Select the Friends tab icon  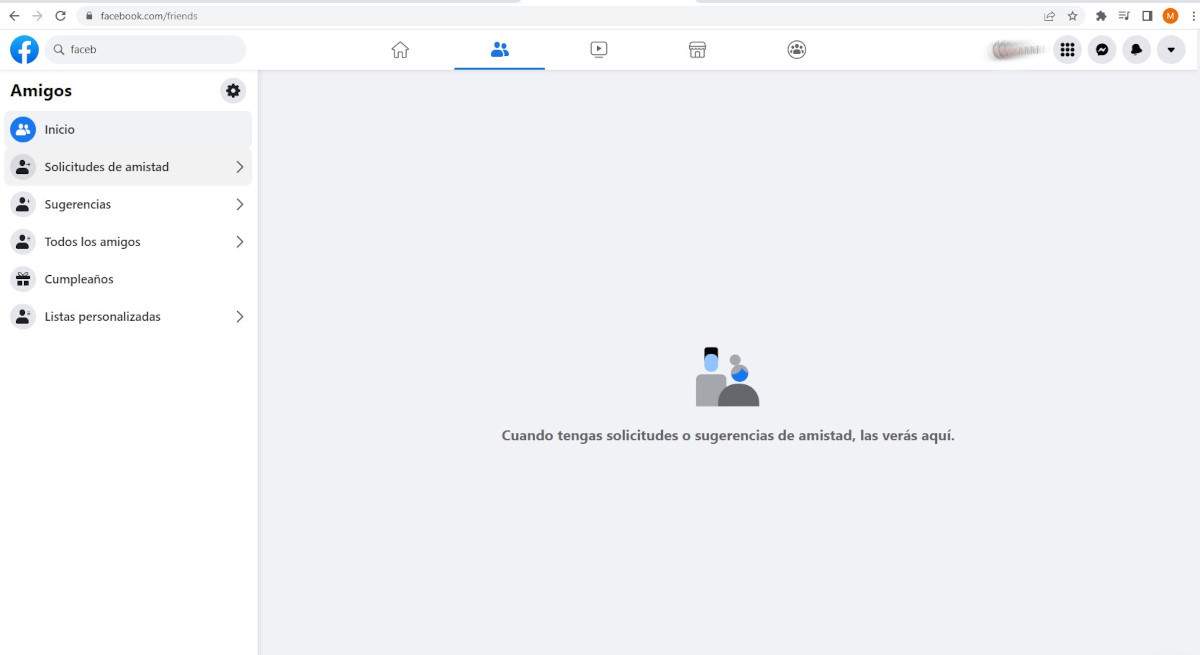[500, 49]
